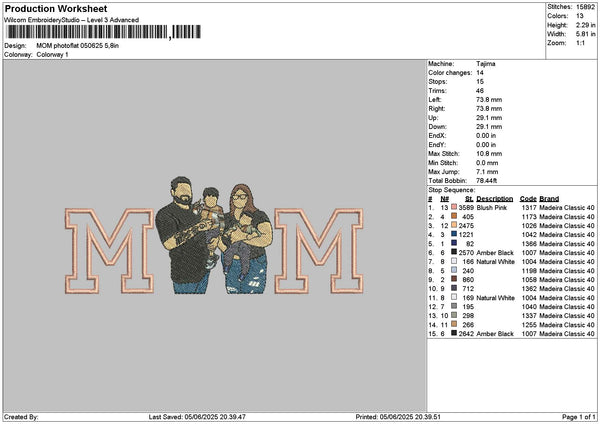Screen dimensions: 600x424
Task: Click the 'Page 1 of 1' footer text
Action: tap(579, 417)
